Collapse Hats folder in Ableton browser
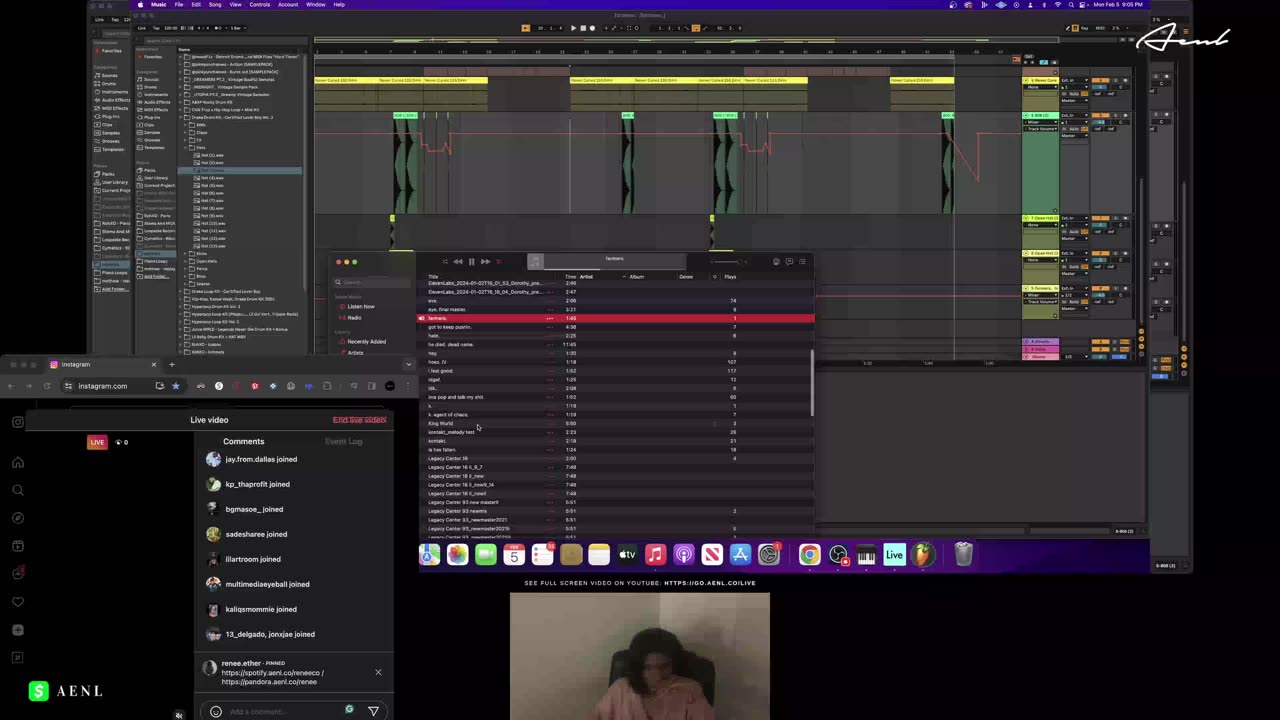This screenshot has width=1280, height=720. 185,148
